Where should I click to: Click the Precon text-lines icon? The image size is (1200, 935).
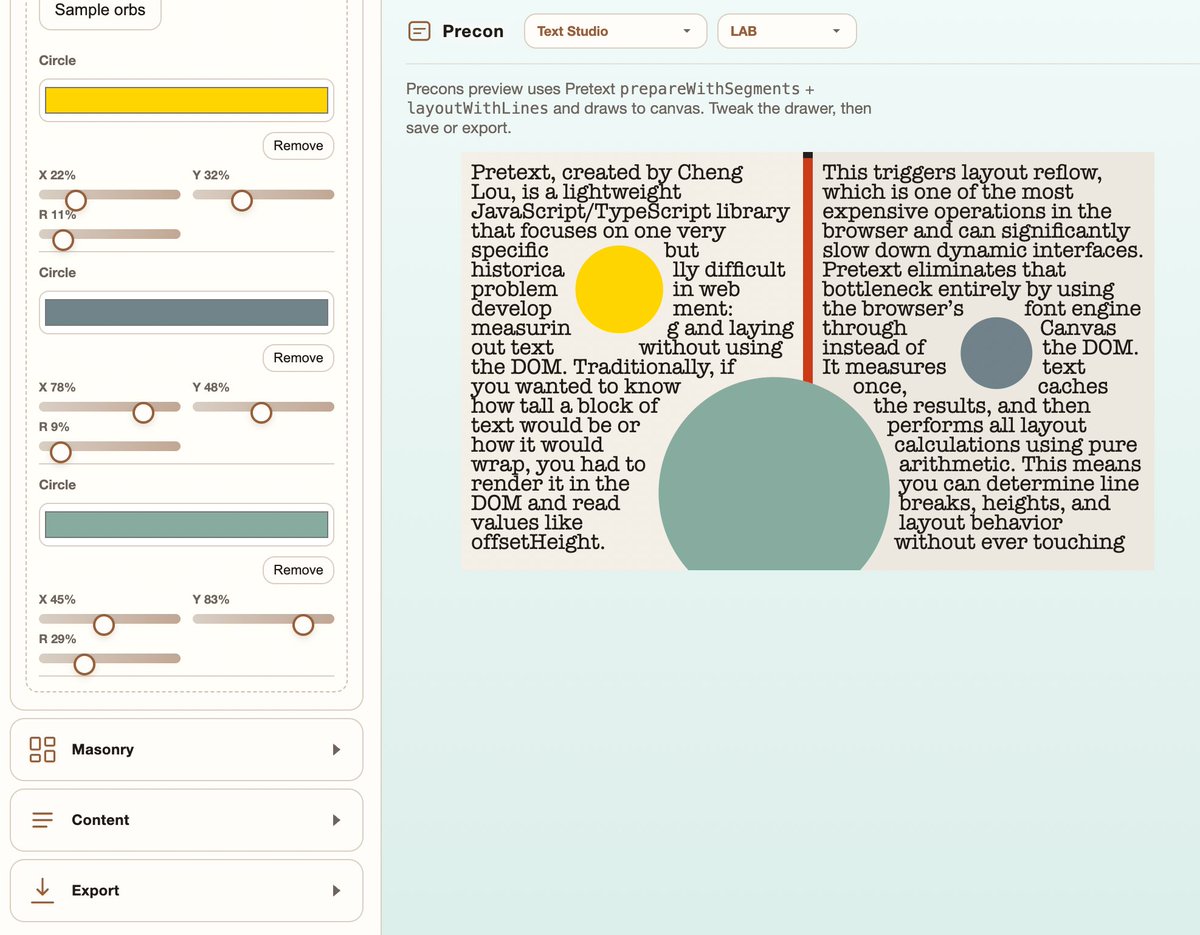pyautogui.click(x=419, y=31)
